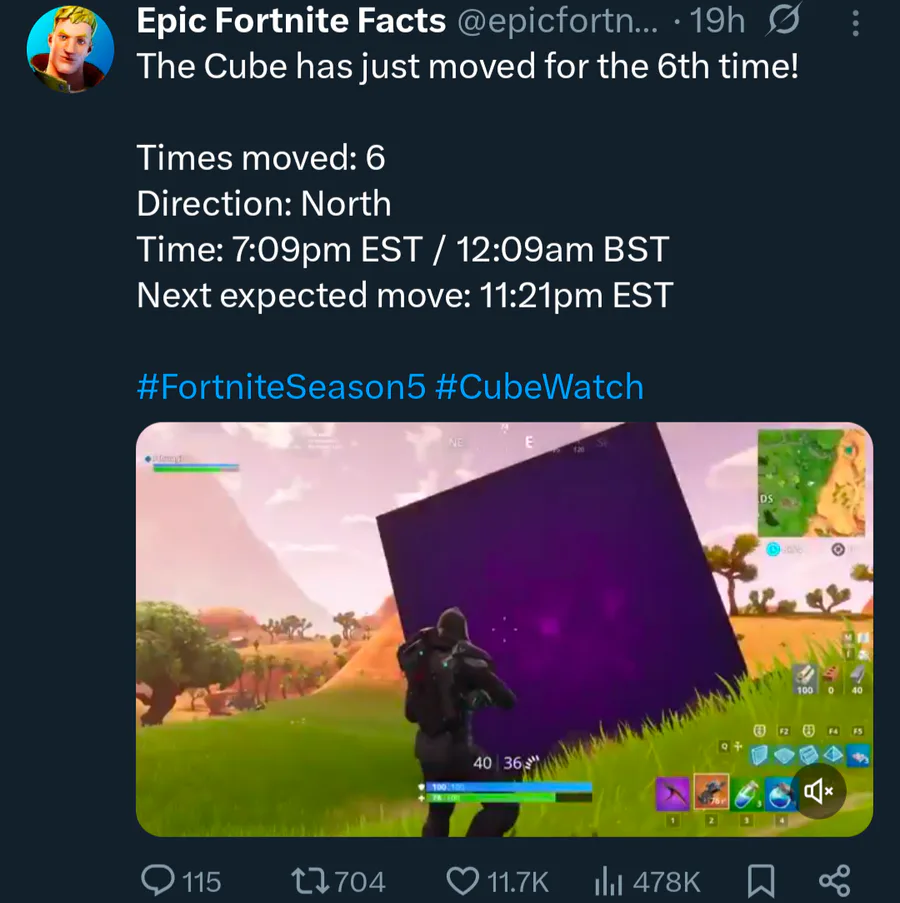Like the tweet via the heart icon

pos(463,881)
